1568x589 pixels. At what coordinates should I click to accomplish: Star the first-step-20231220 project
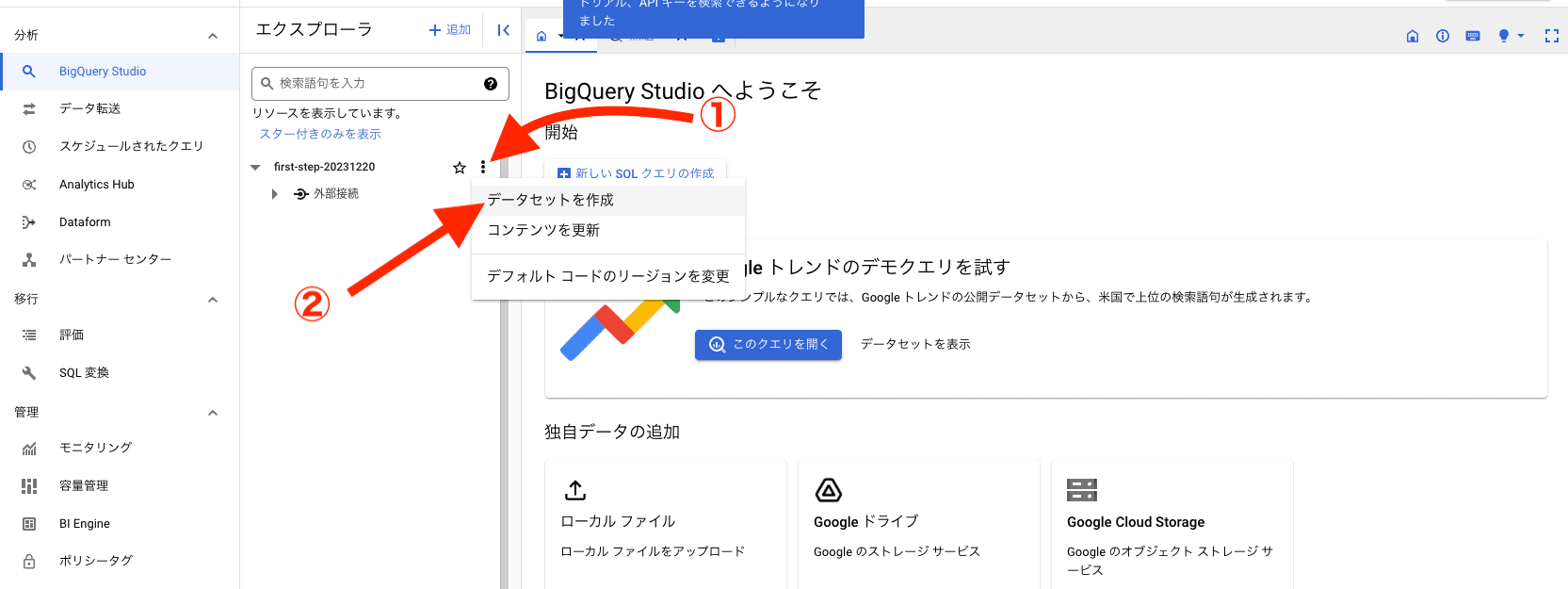[x=460, y=168]
